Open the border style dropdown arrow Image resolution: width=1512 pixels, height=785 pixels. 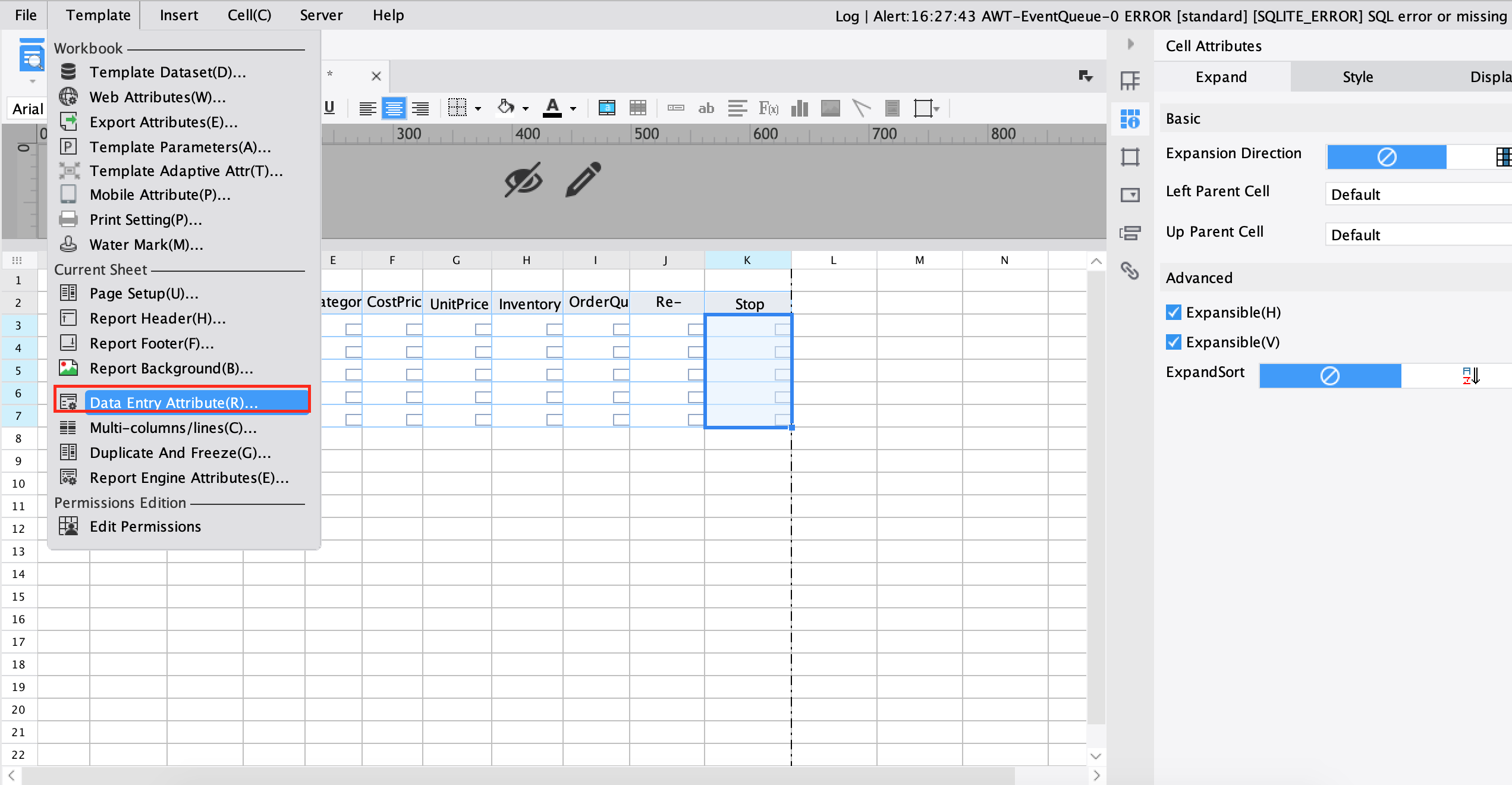[x=477, y=108]
